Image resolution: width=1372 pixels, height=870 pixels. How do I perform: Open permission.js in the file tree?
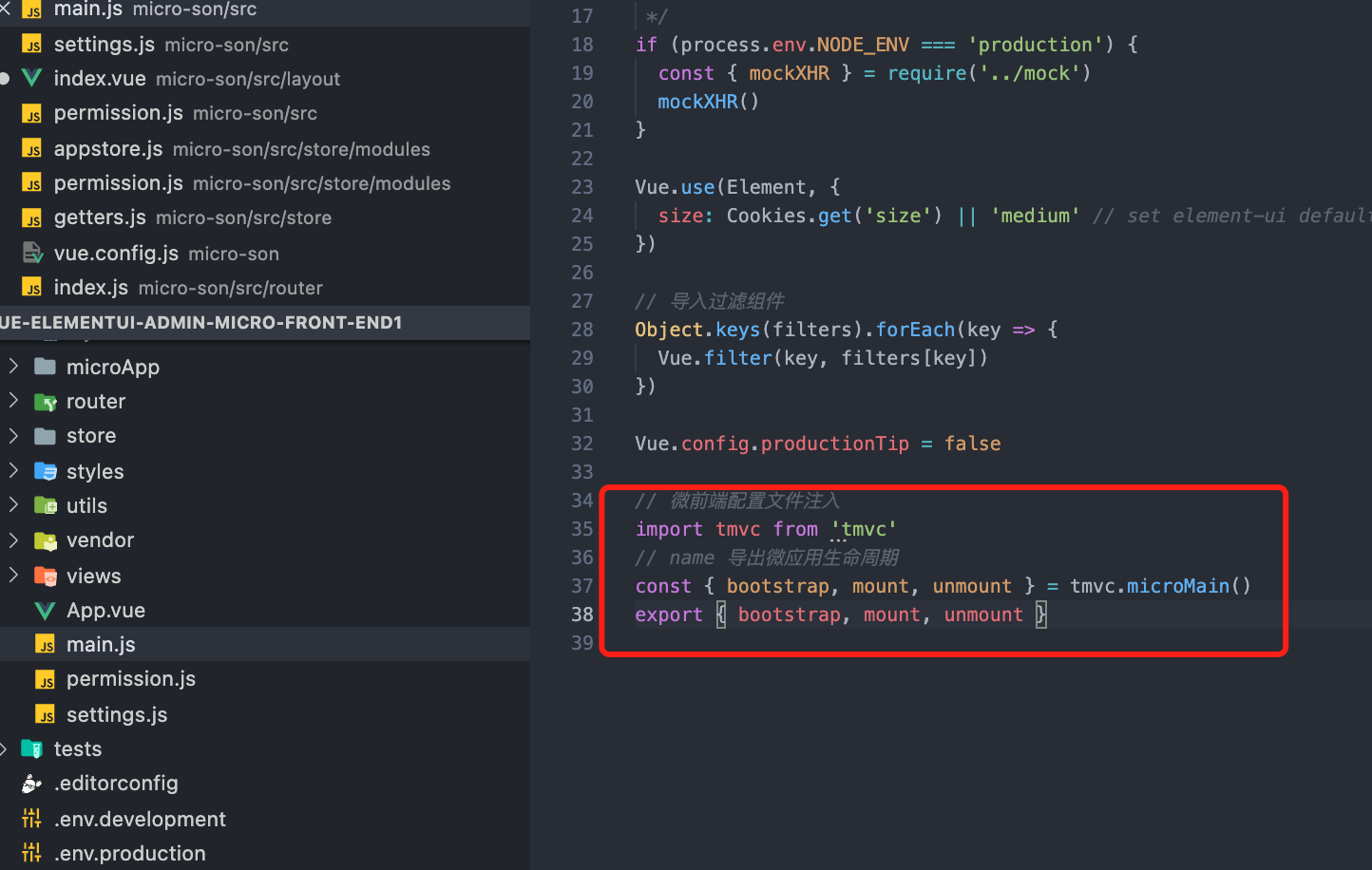click(265, 679)
